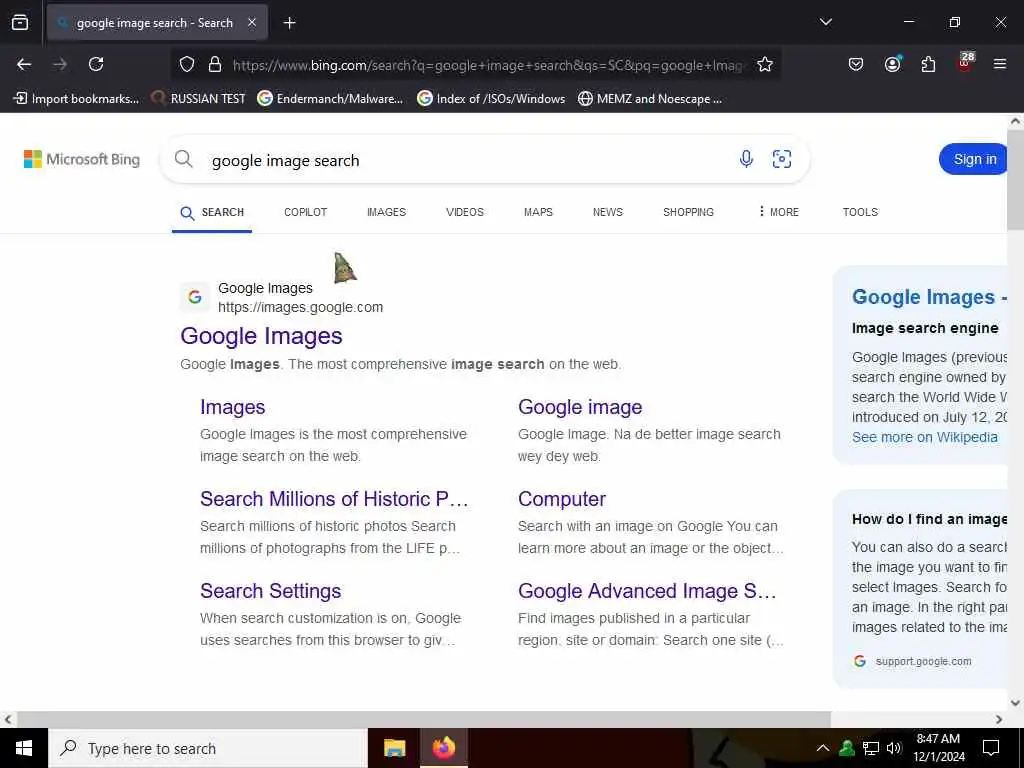Open the Computer sublink
This screenshot has width=1024, height=768.
click(x=562, y=499)
